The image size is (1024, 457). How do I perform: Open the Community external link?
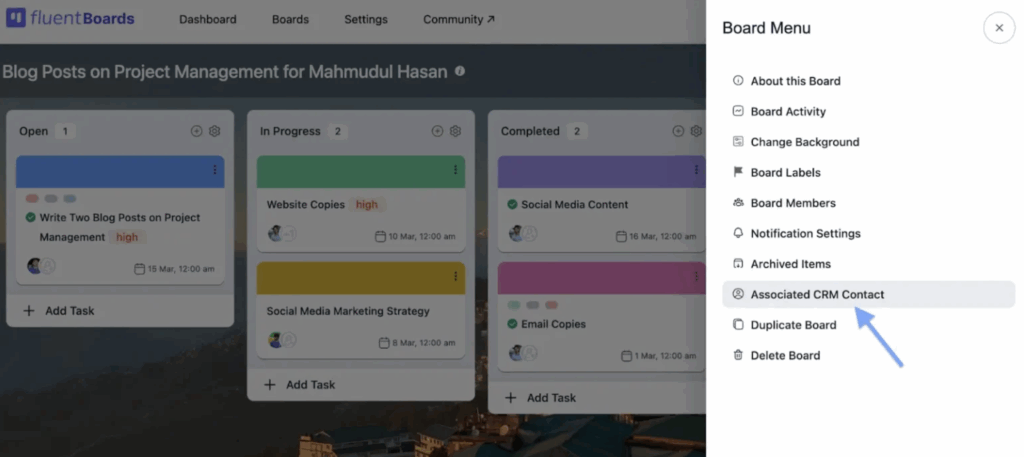[x=458, y=19]
